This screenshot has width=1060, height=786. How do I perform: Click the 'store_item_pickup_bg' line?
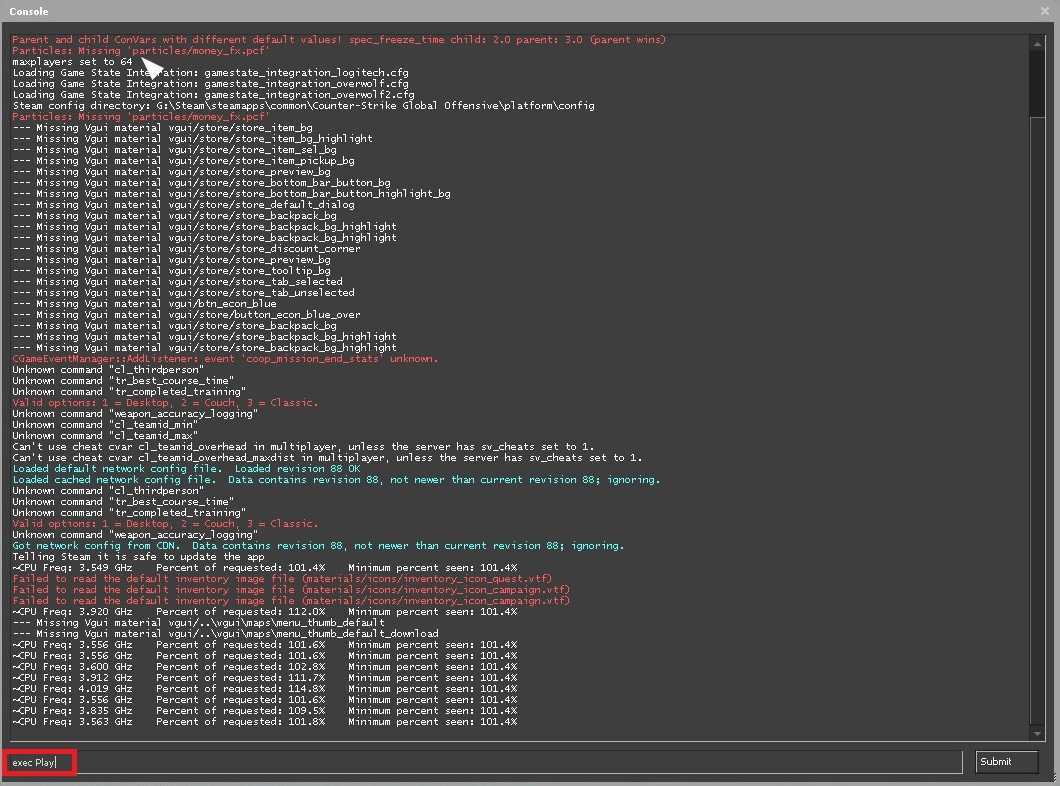point(183,161)
